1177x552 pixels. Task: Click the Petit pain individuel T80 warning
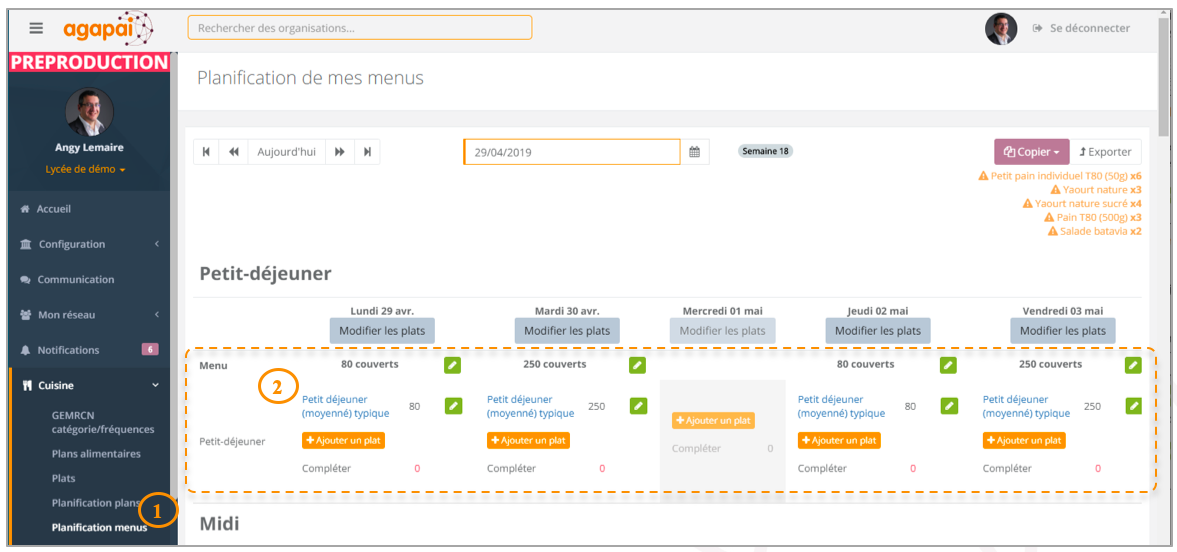tap(1060, 176)
